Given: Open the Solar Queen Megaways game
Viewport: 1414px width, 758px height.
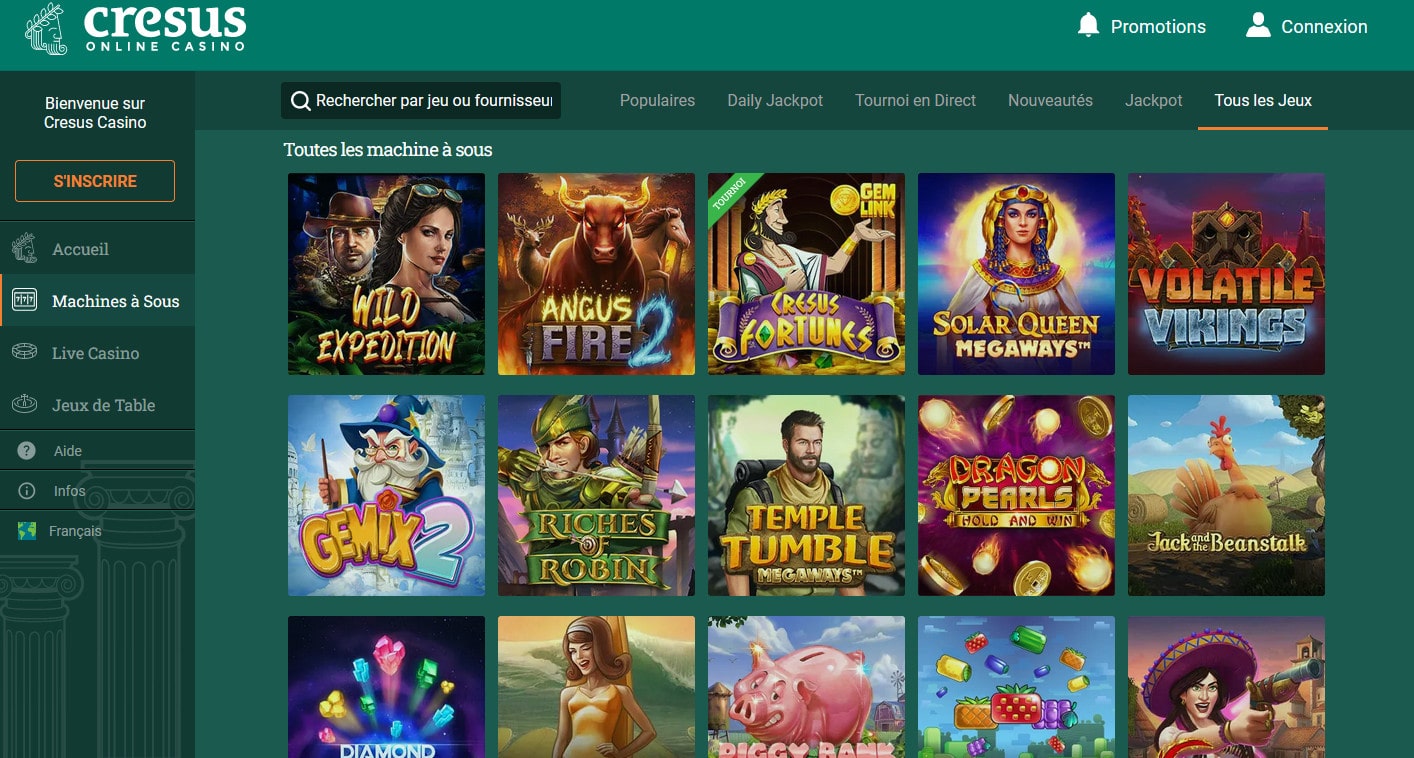Looking at the screenshot, I should tap(1016, 274).
